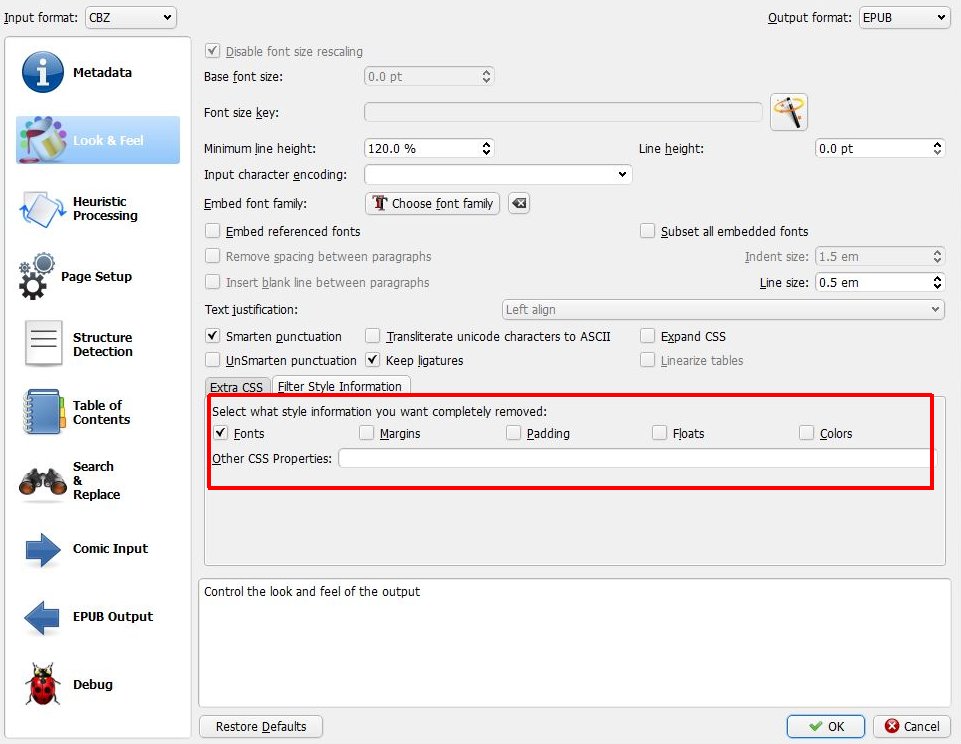
Task: Check UnSmarten punctuation
Action: point(212,360)
